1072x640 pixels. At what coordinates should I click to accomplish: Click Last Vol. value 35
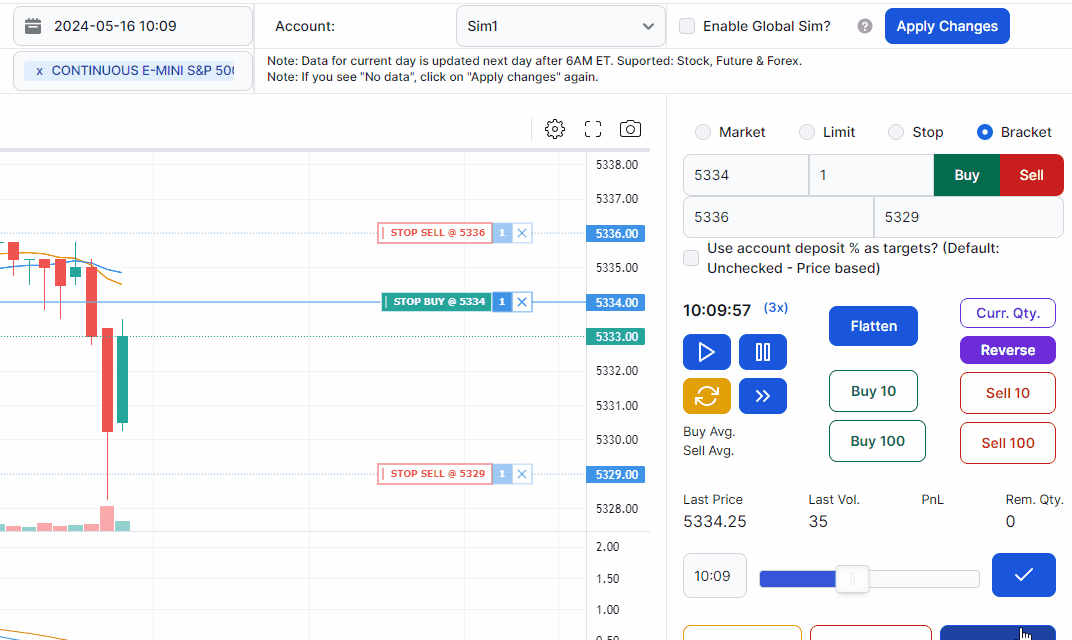pyautogui.click(x=818, y=522)
